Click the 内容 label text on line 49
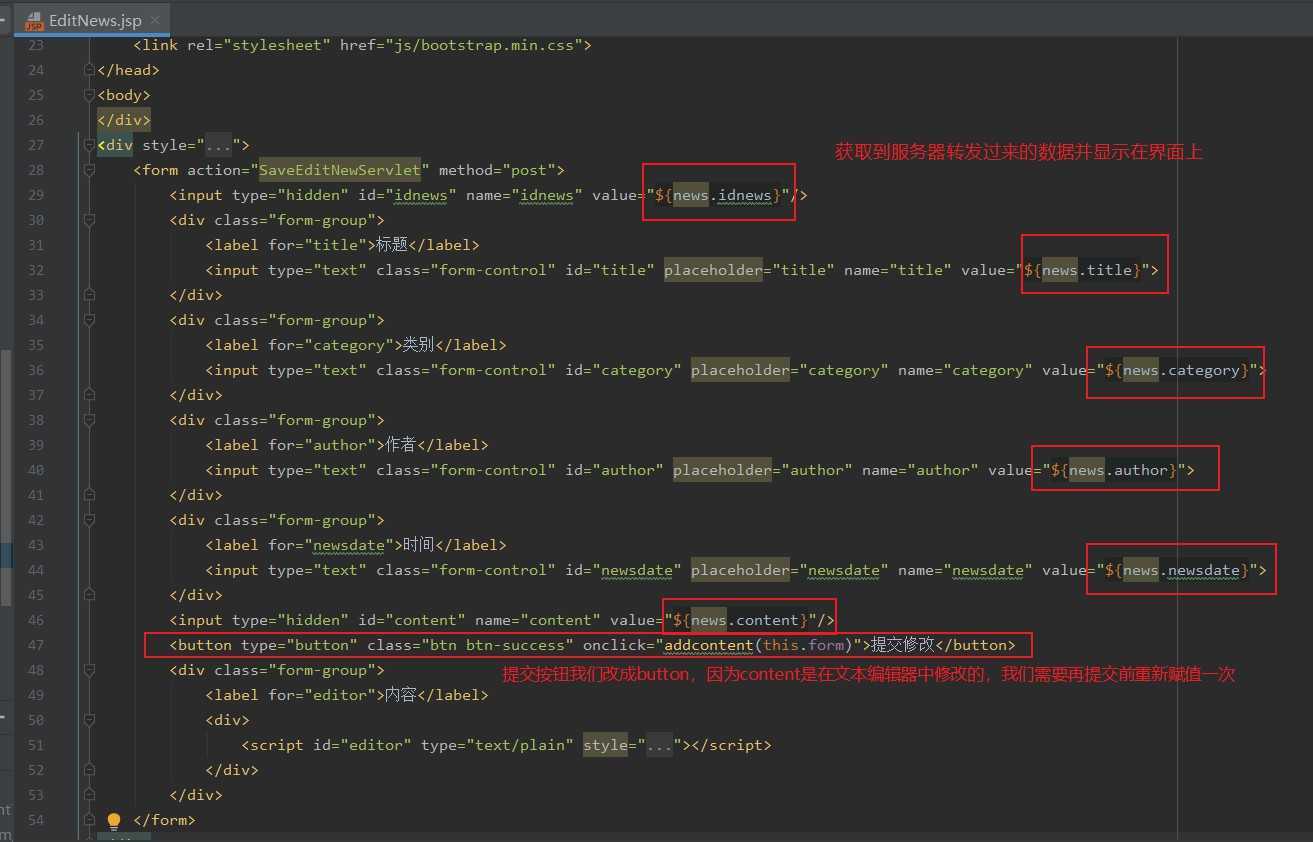Image resolution: width=1313 pixels, height=842 pixels. pos(401,695)
